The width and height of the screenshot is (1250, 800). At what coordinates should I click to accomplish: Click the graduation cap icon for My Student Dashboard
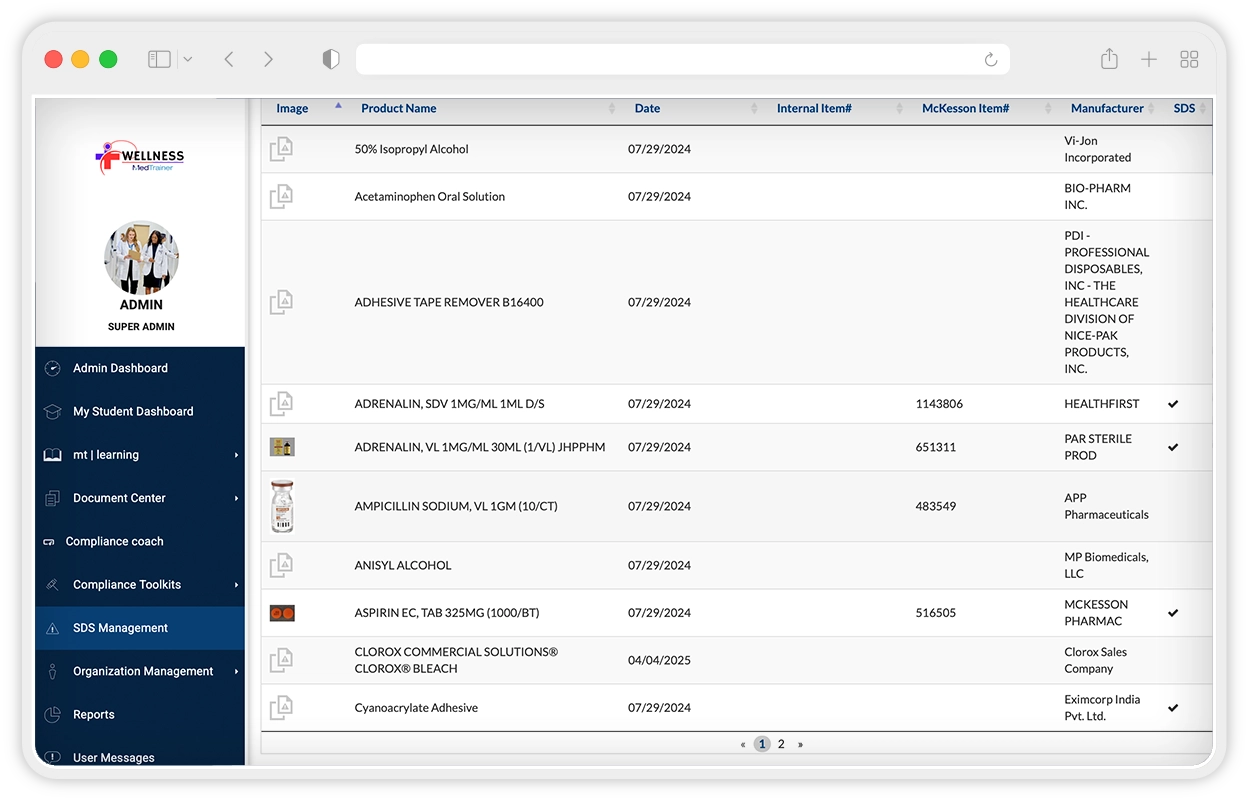53,412
